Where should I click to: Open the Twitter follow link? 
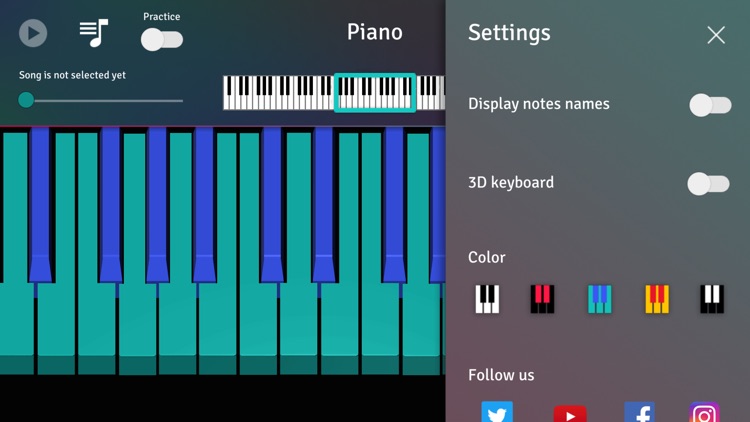497,412
